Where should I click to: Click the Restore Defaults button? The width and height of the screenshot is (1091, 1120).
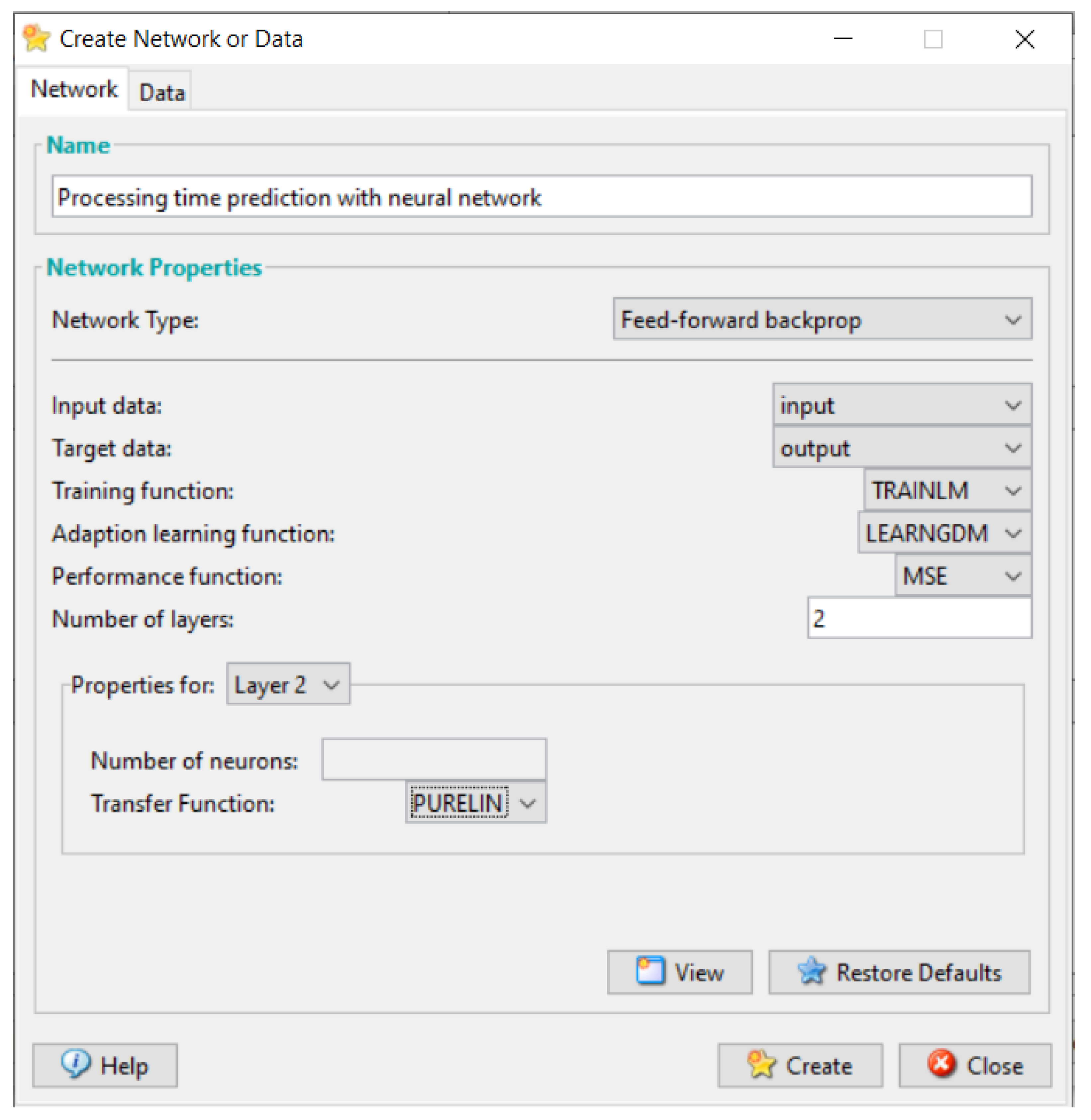899,972
